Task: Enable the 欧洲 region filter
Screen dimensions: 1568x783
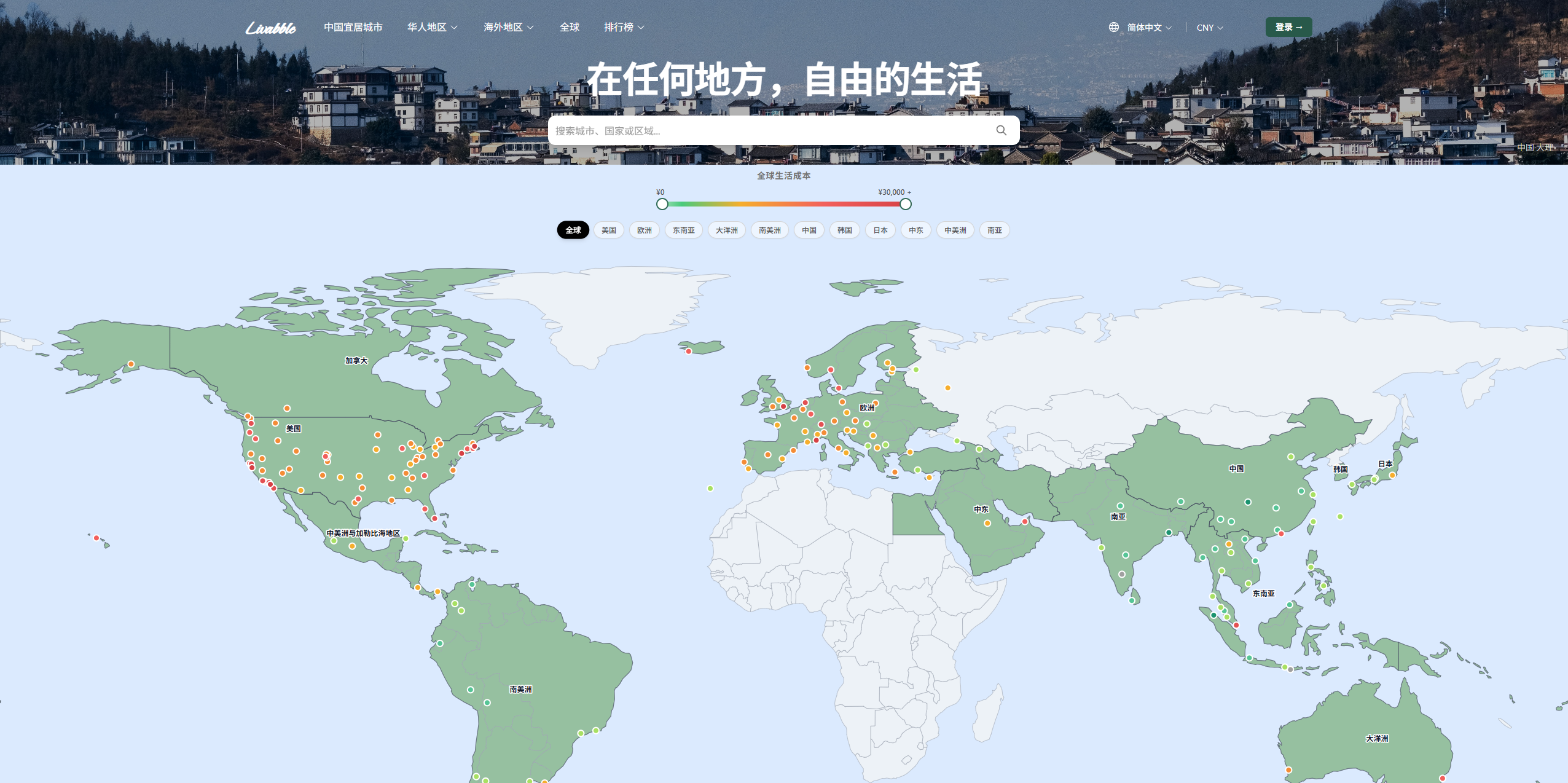Action: (x=644, y=230)
